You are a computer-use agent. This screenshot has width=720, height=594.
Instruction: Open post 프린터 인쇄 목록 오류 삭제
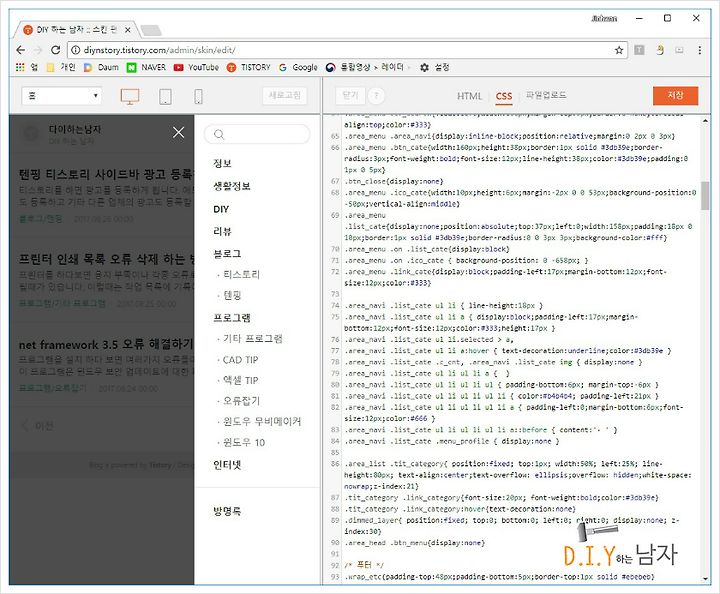tap(106, 259)
